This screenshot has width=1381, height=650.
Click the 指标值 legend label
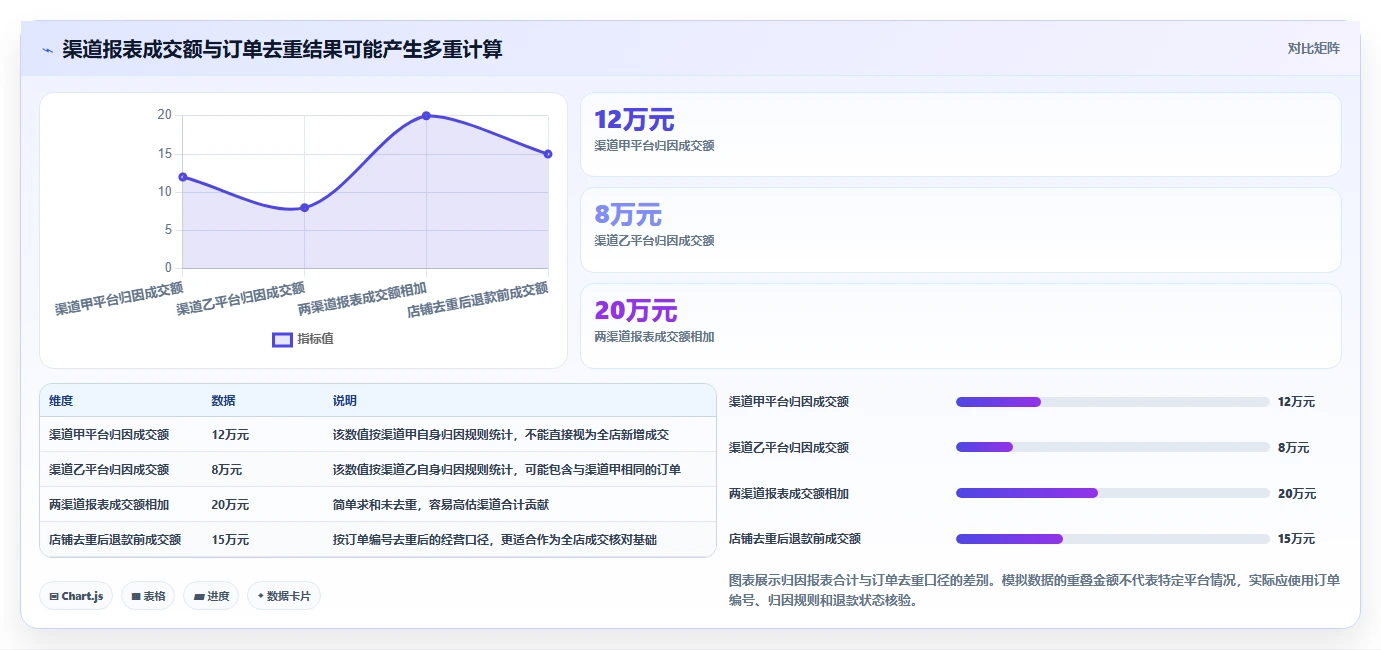coord(315,339)
